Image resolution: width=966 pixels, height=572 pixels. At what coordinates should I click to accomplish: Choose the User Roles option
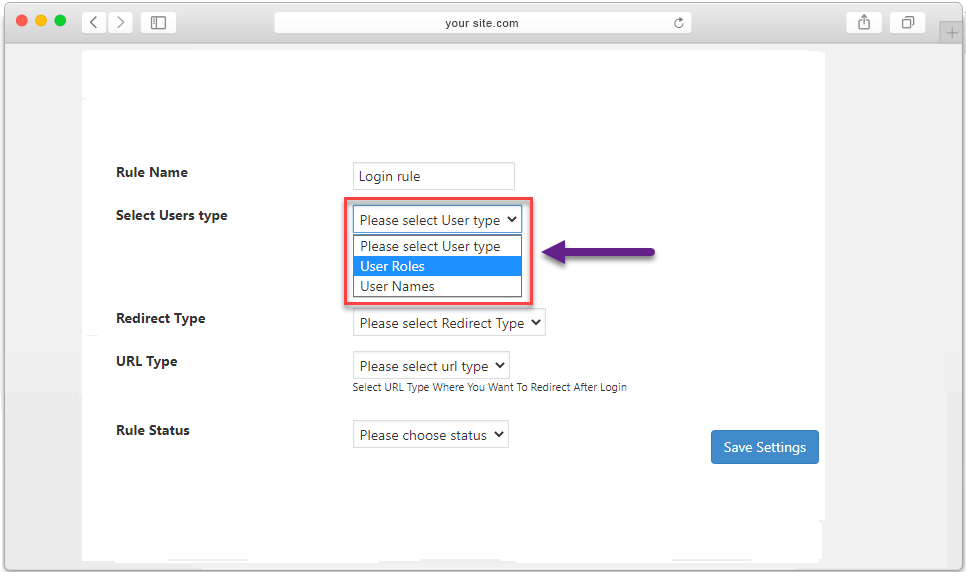pyautogui.click(x=437, y=266)
